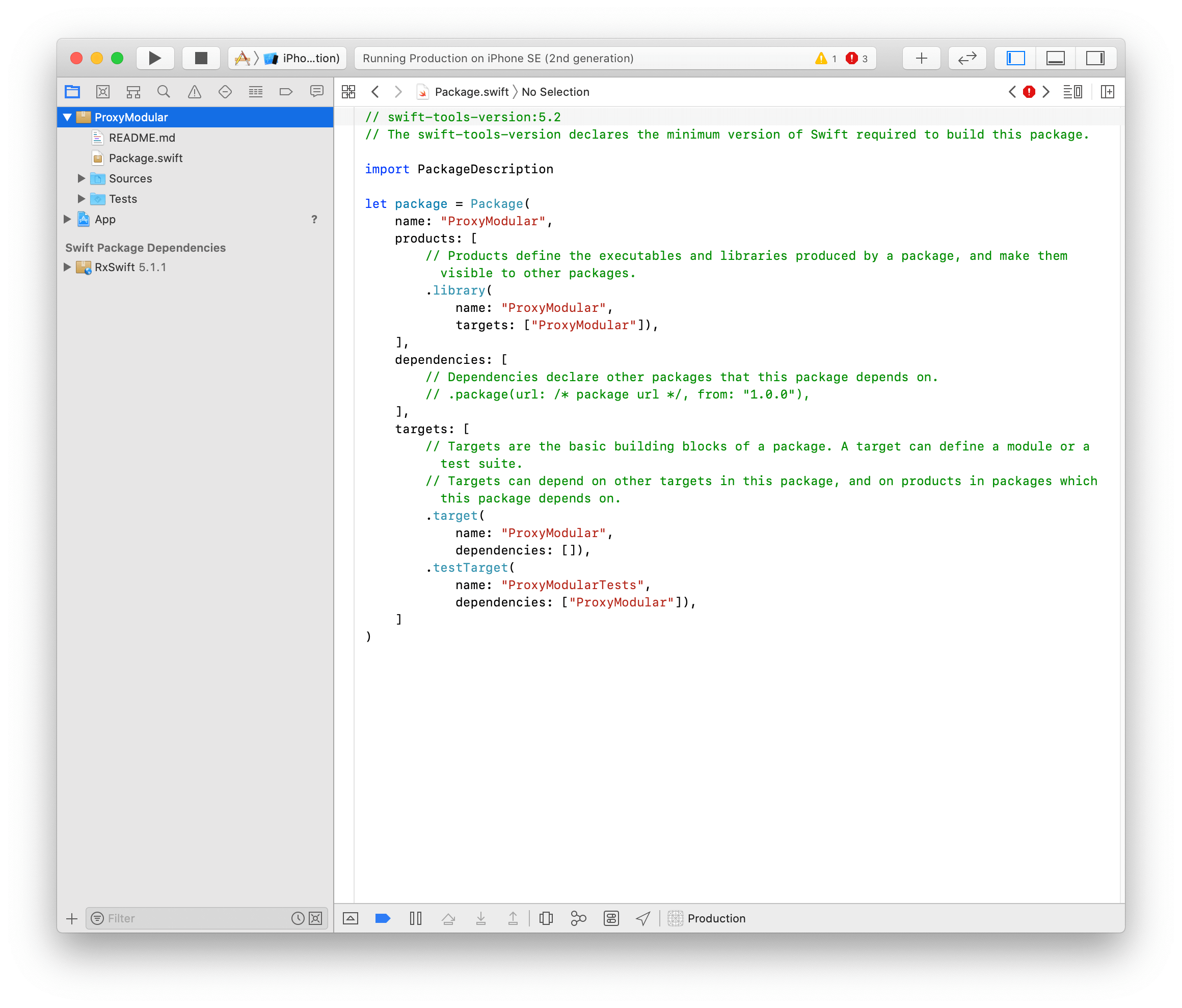Viewport: 1182px width, 1008px height.
Task: Show only source-controlled files filter
Action: [315, 918]
